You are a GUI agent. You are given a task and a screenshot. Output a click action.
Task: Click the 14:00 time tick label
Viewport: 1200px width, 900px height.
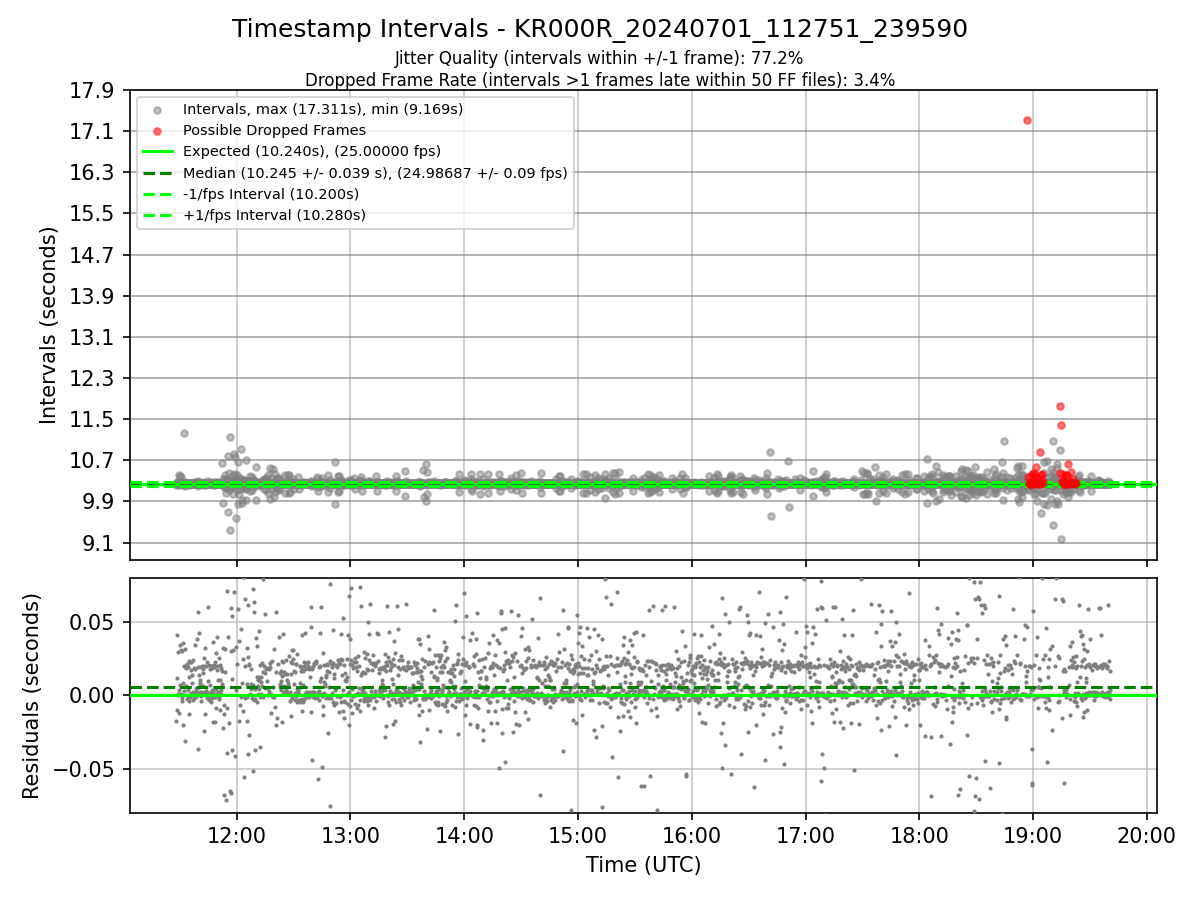click(x=464, y=834)
